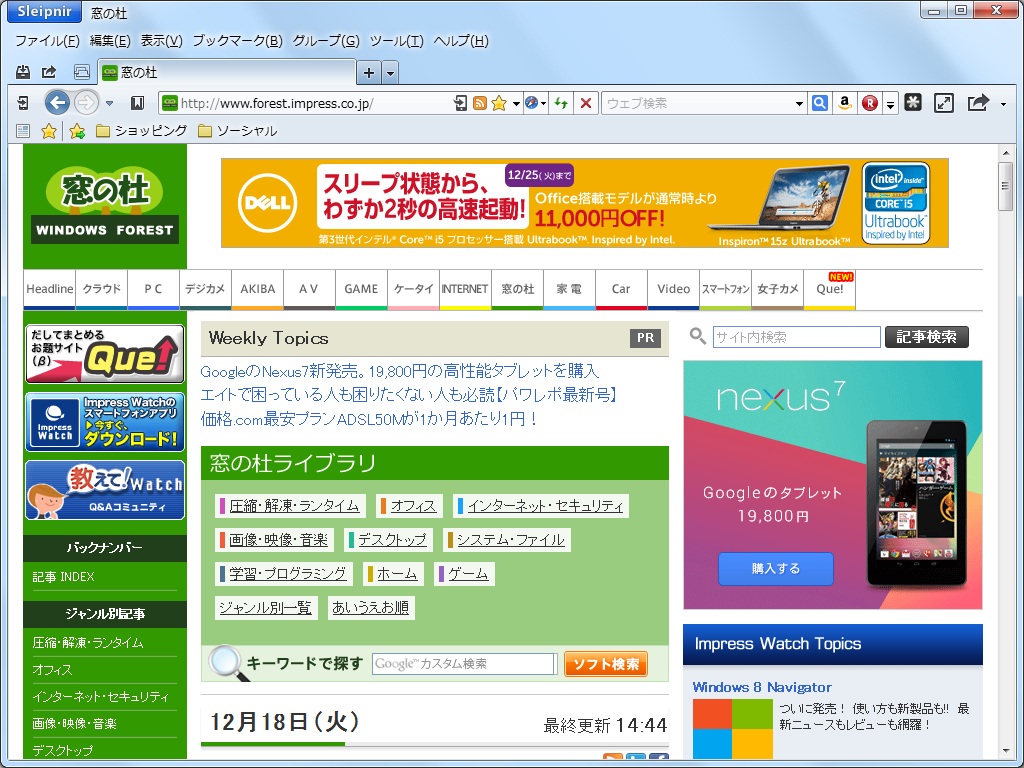
Task: Toggle fullscreen mode with the expand icon
Action: [945, 103]
